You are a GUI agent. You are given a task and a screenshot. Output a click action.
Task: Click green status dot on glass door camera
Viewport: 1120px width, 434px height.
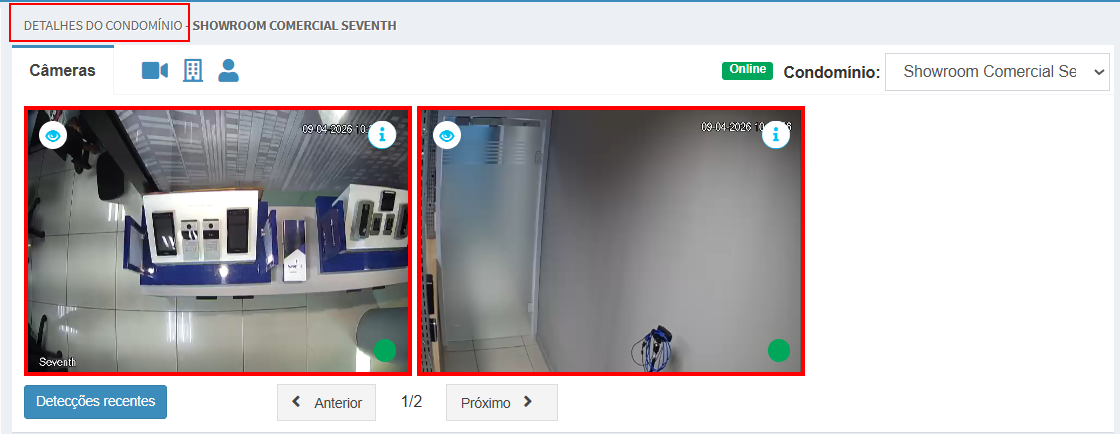click(x=779, y=350)
